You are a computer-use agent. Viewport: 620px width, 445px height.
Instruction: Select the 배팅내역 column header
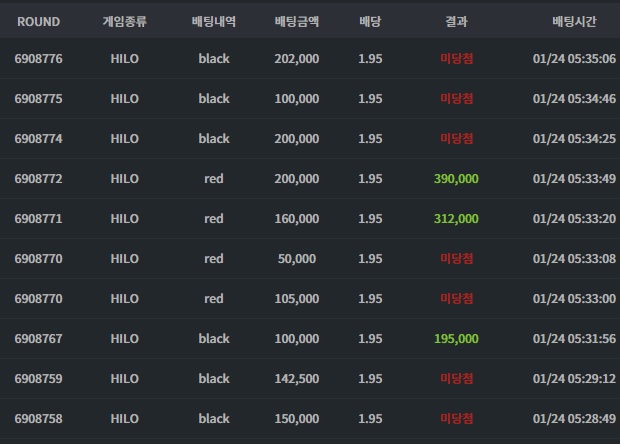[x=214, y=21]
